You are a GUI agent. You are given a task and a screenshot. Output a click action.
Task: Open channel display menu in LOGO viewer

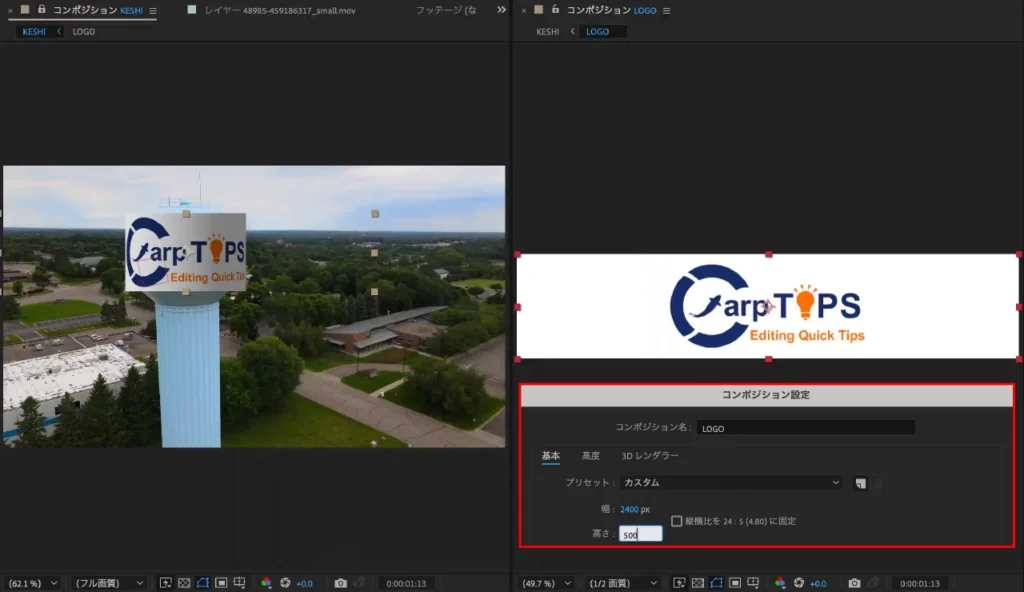pos(780,583)
